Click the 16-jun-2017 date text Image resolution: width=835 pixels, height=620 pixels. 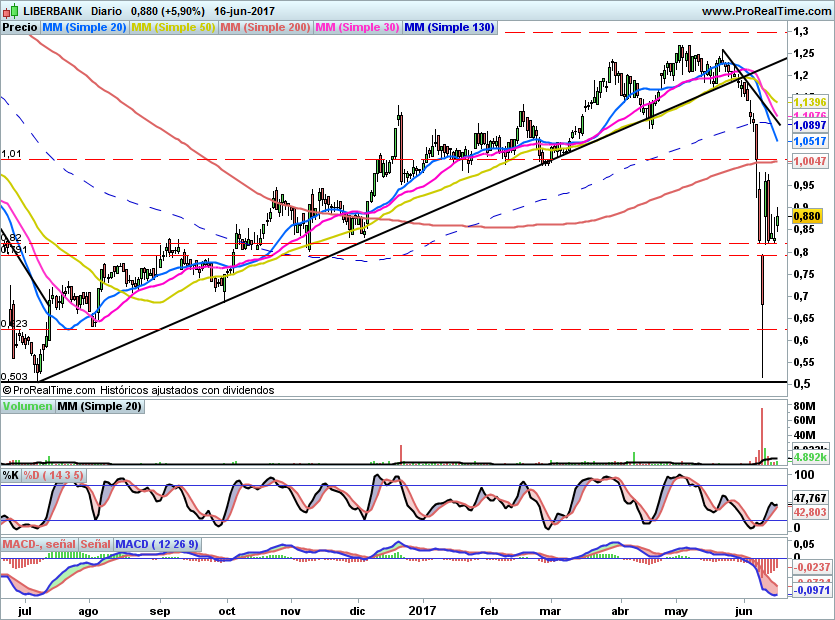(x=244, y=11)
